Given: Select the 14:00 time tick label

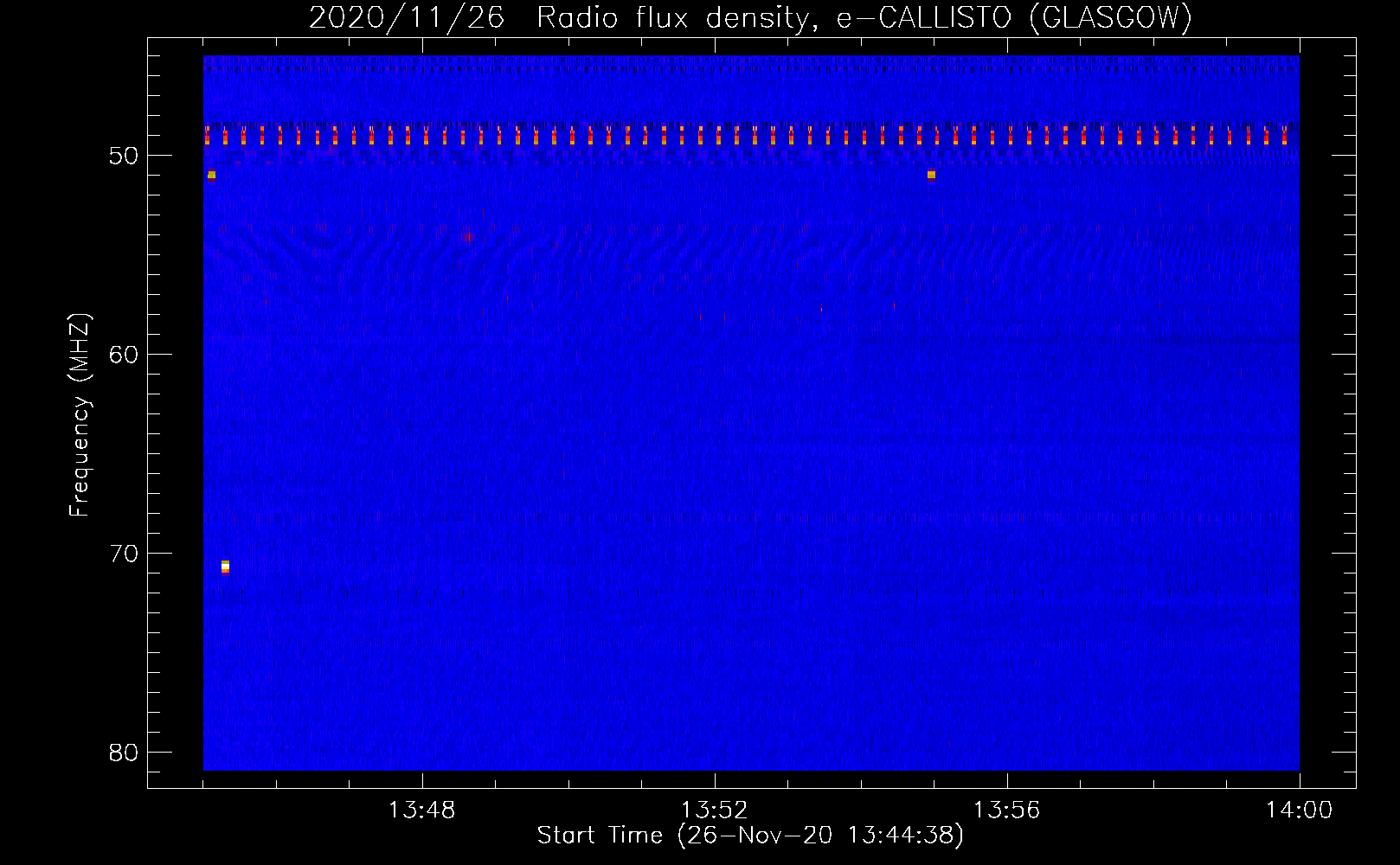Looking at the screenshot, I should pos(1299,811).
